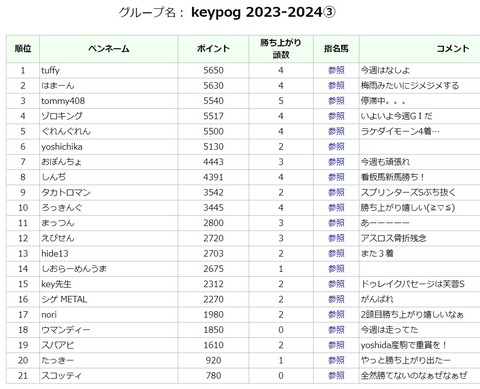This screenshot has height=389, width=480.
Task: Click the 指名馬 column header
Action: [336, 49]
